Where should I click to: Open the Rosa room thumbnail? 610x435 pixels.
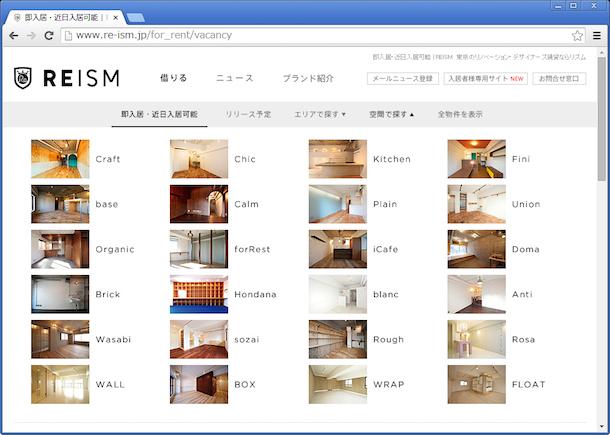477,339
